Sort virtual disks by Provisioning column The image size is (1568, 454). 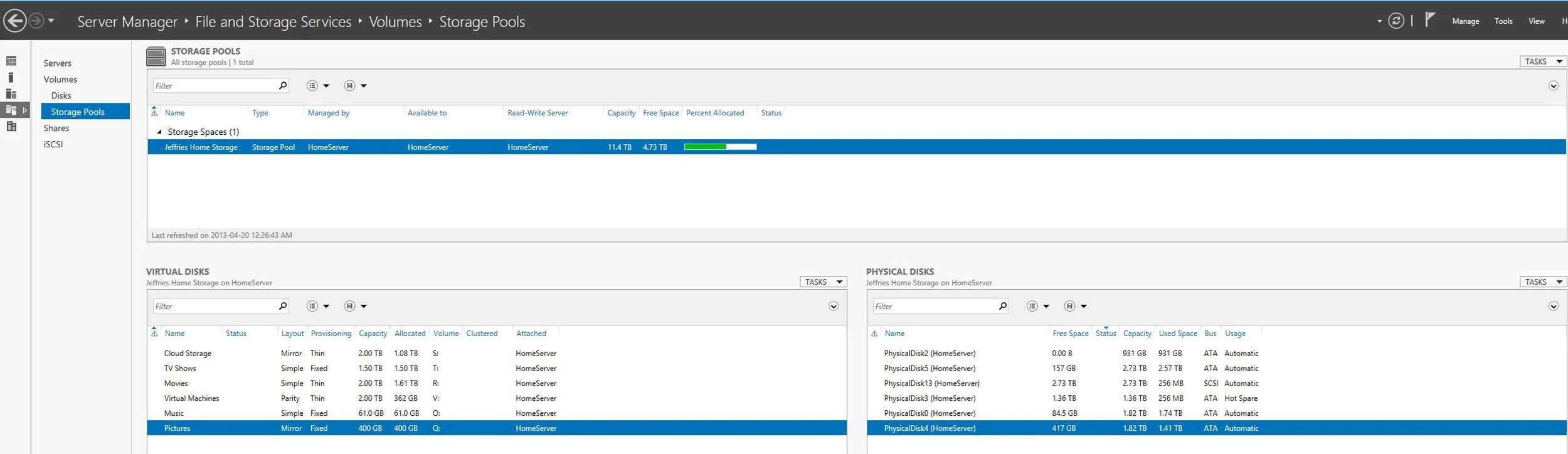(x=331, y=334)
